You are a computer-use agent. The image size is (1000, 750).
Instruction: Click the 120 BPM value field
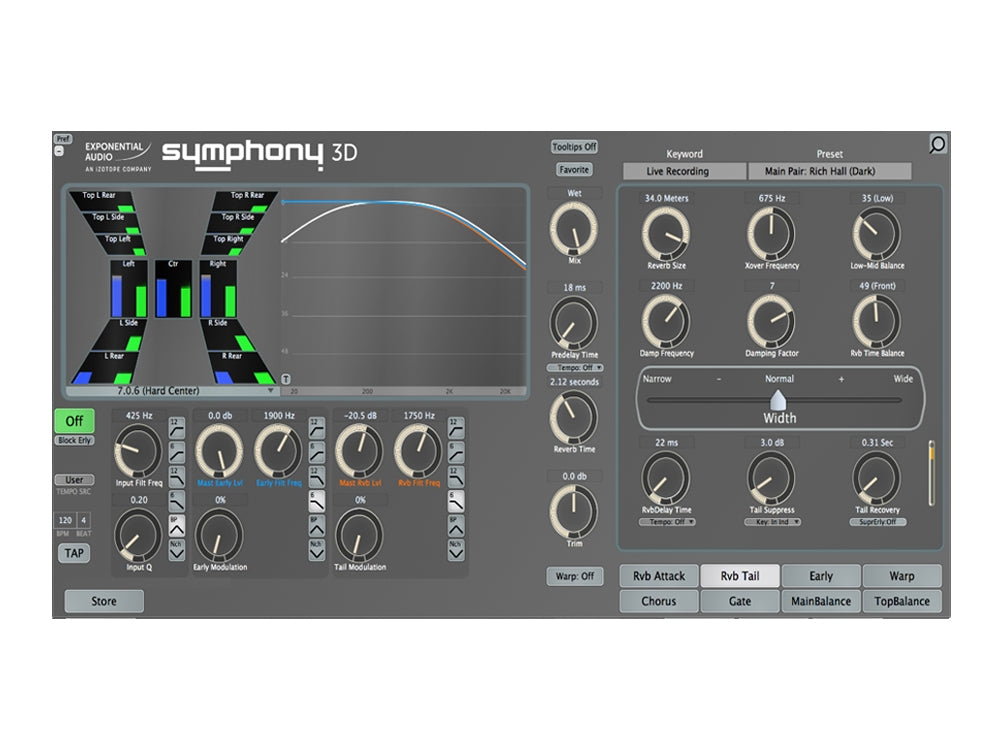[65, 521]
